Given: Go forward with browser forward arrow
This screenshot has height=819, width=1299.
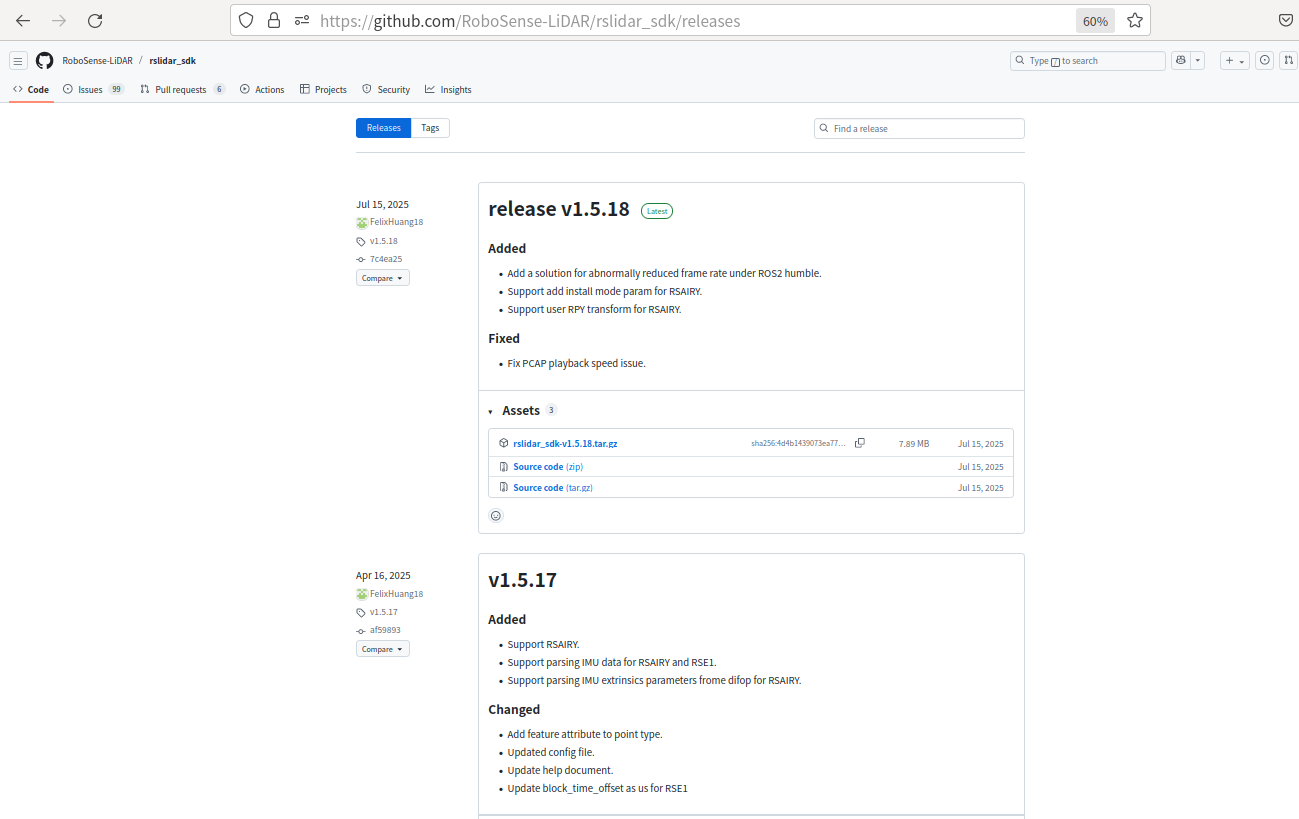Looking at the screenshot, I should coord(59,20).
